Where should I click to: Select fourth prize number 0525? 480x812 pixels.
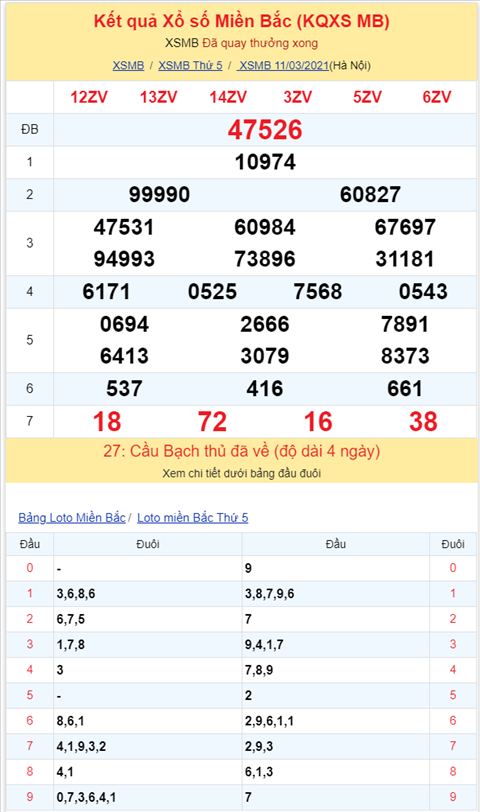pyautogui.click(x=212, y=292)
